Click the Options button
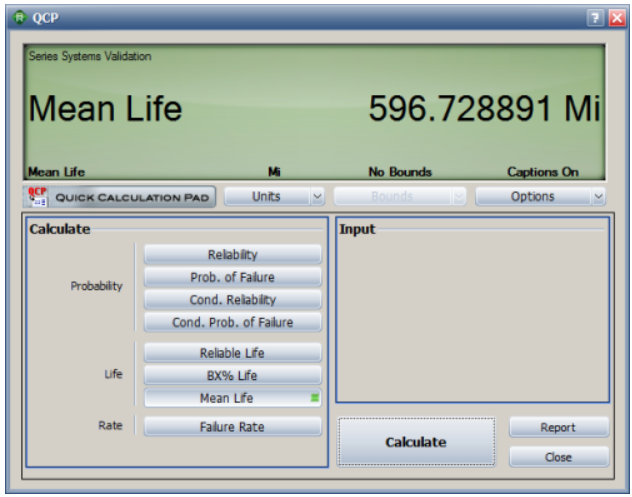Screen dimensions: 632x497 pyautogui.click(x=533, y=196)
